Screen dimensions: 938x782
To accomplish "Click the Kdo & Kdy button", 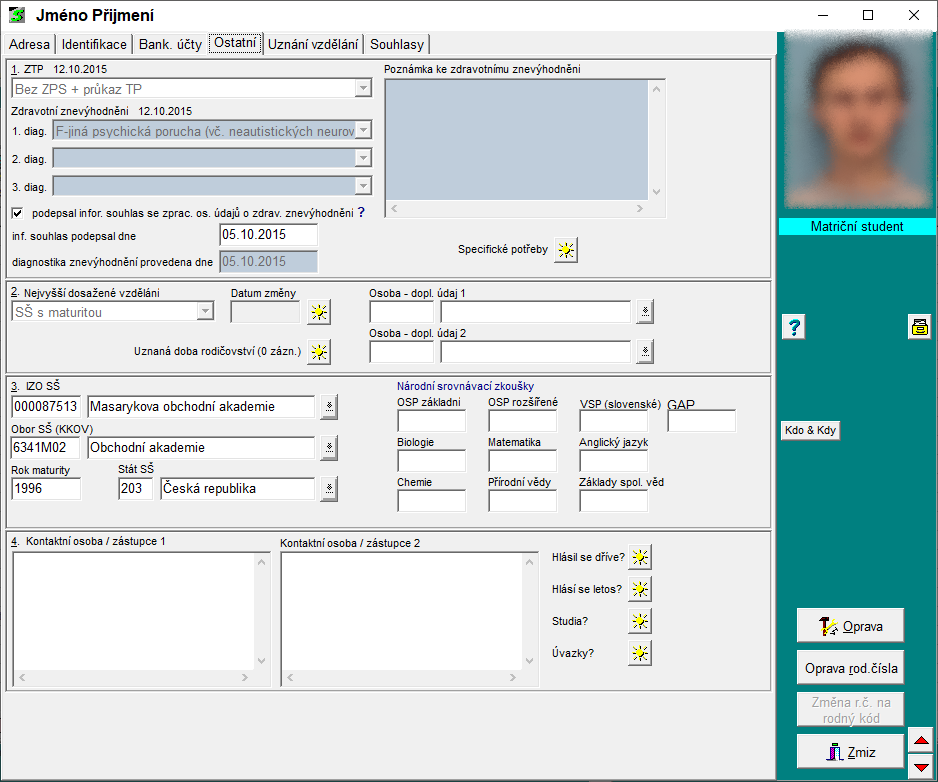I will 811,430.
